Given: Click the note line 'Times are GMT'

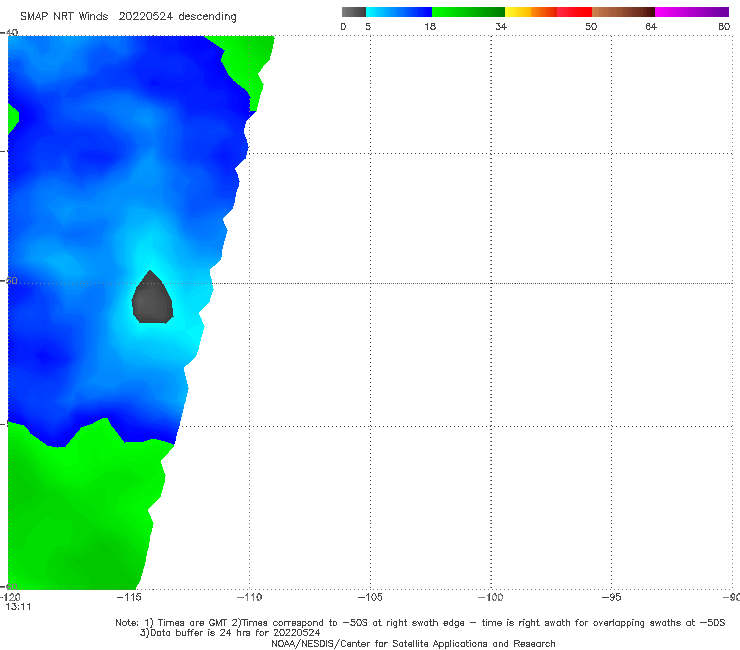Looking at the screenshot, I should point(192,623).
